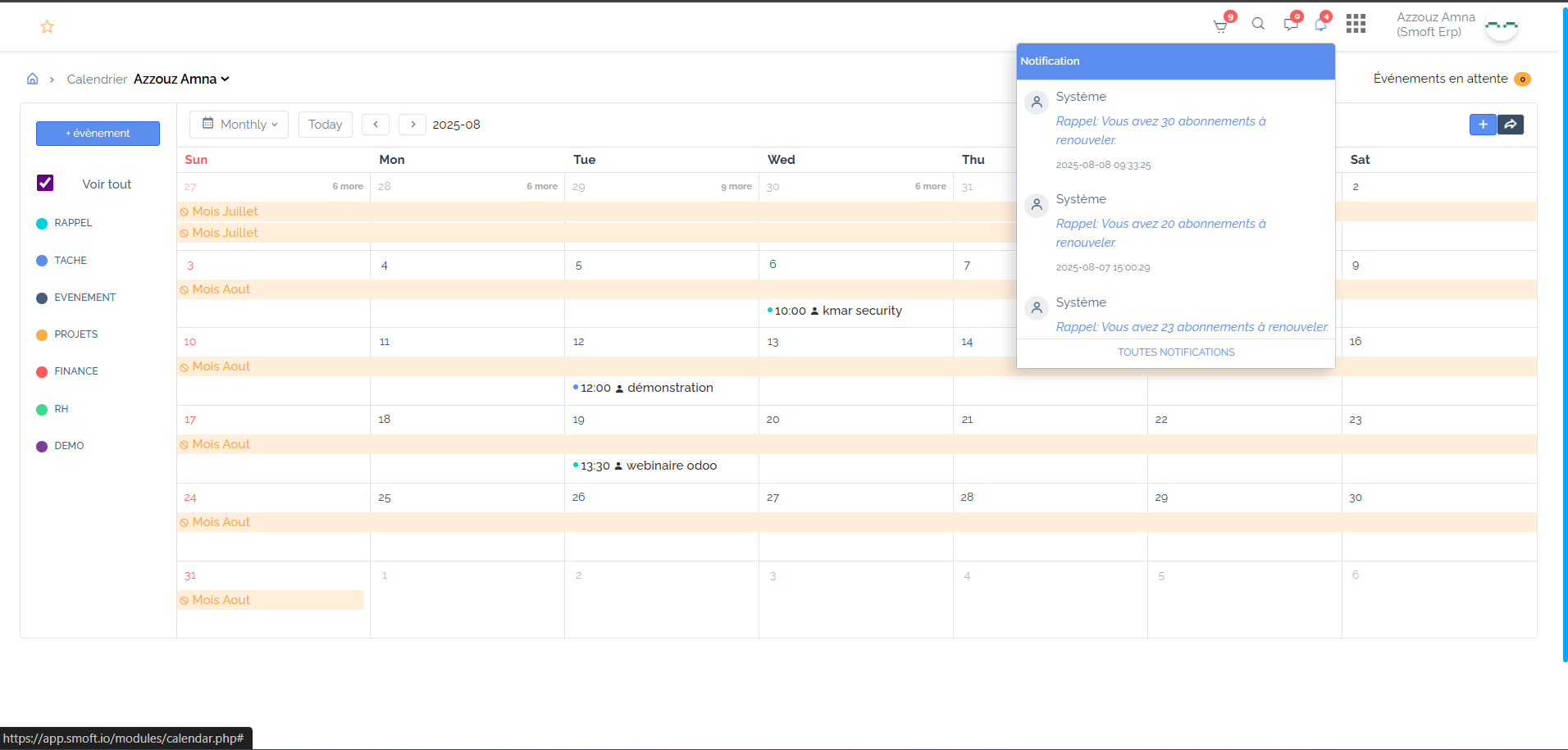Screen dimensions: 1568x750
Task: Expand the Azzouz Amna calendar dropdown
Action: click(x=182, y=79)
